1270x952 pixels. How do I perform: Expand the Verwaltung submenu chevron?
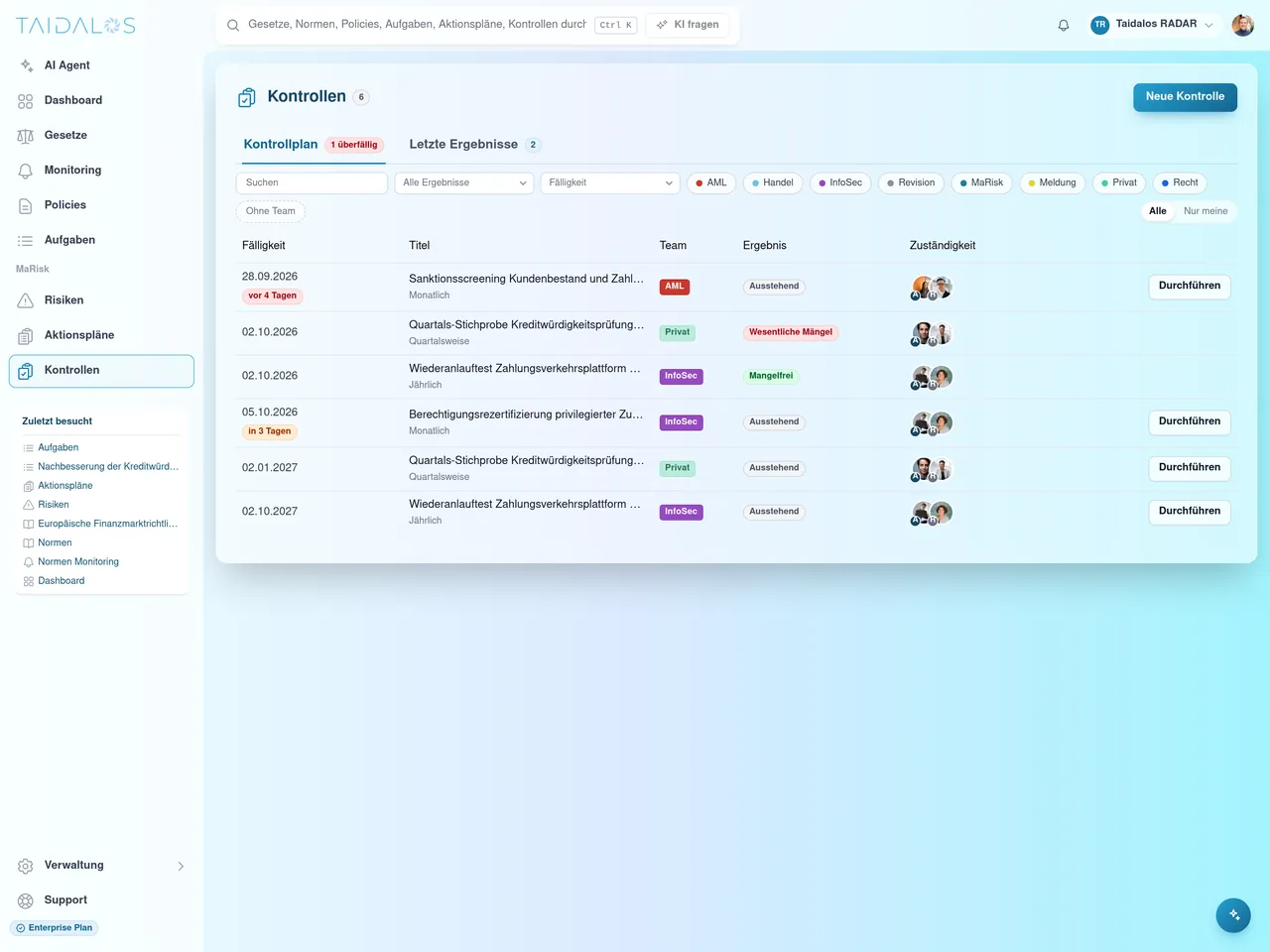point(181,867)
